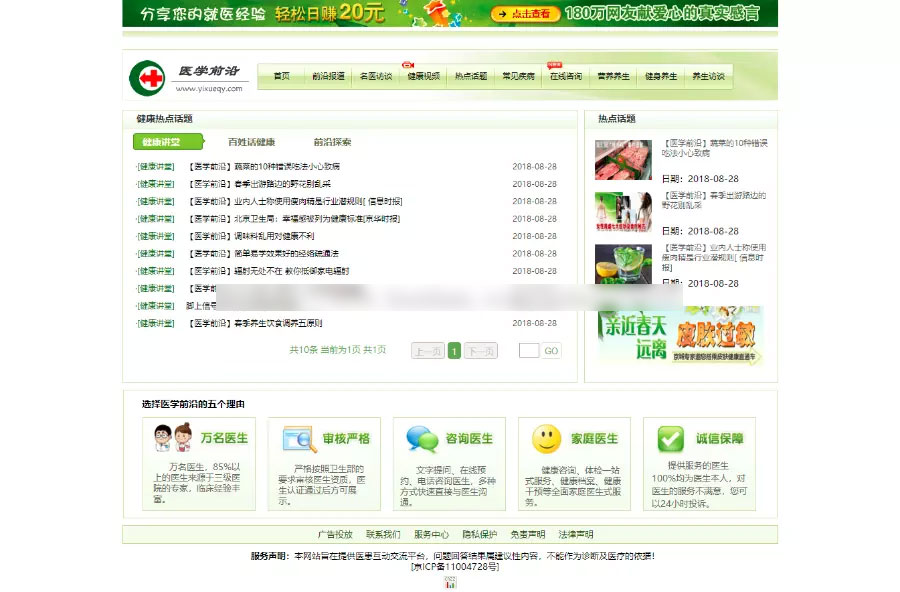Open the 首页 navigation menu item

pos(281,76)
